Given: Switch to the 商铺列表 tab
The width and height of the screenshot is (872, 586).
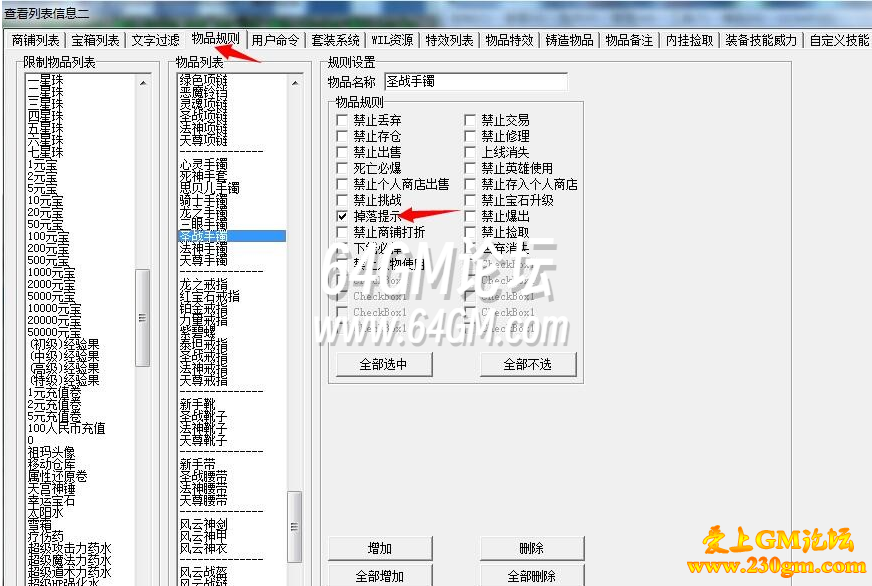Looking at the screenshot, I should (36, 40).
